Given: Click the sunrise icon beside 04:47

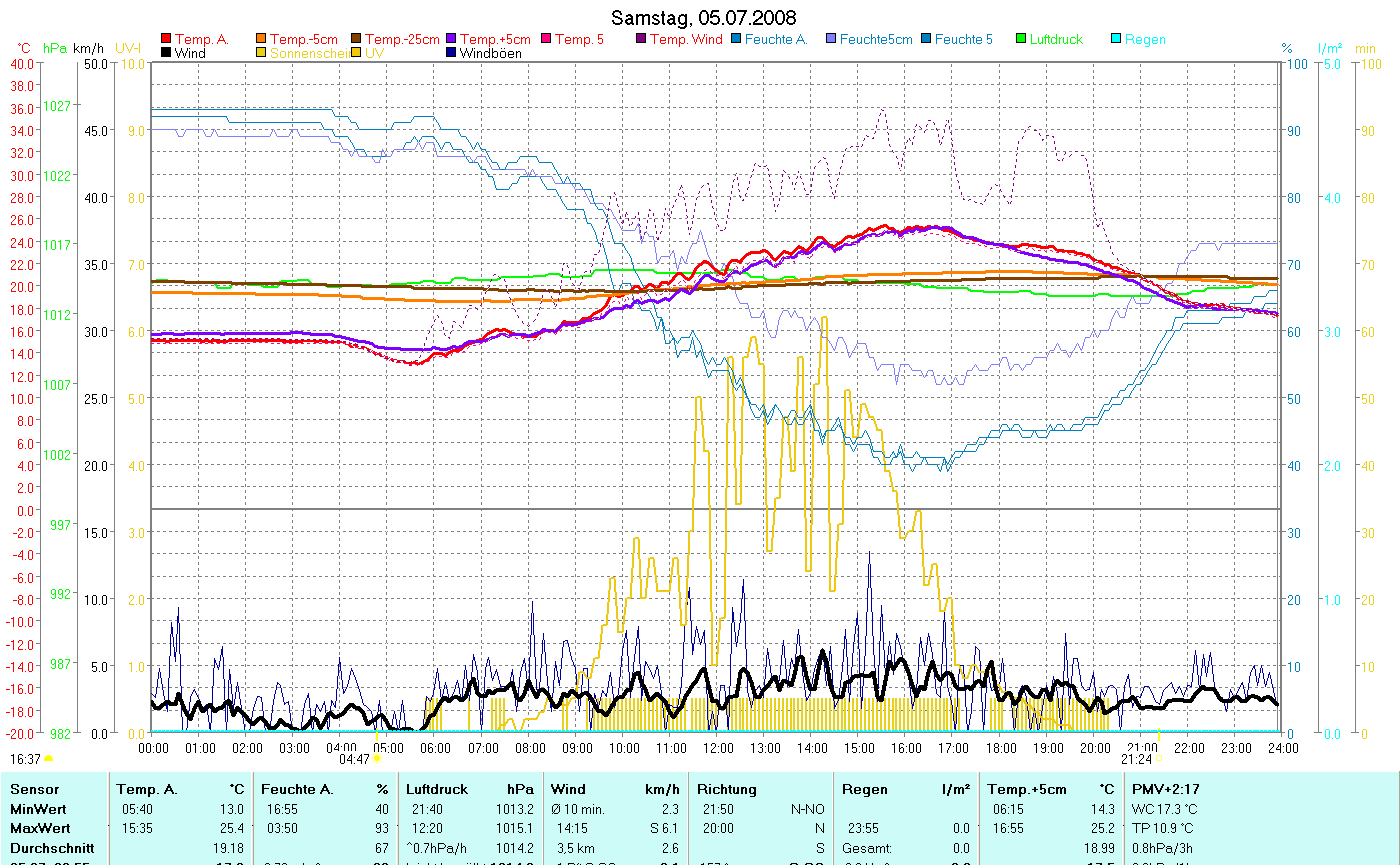Looking at the screenshot, I should click(x=377, y=760).
